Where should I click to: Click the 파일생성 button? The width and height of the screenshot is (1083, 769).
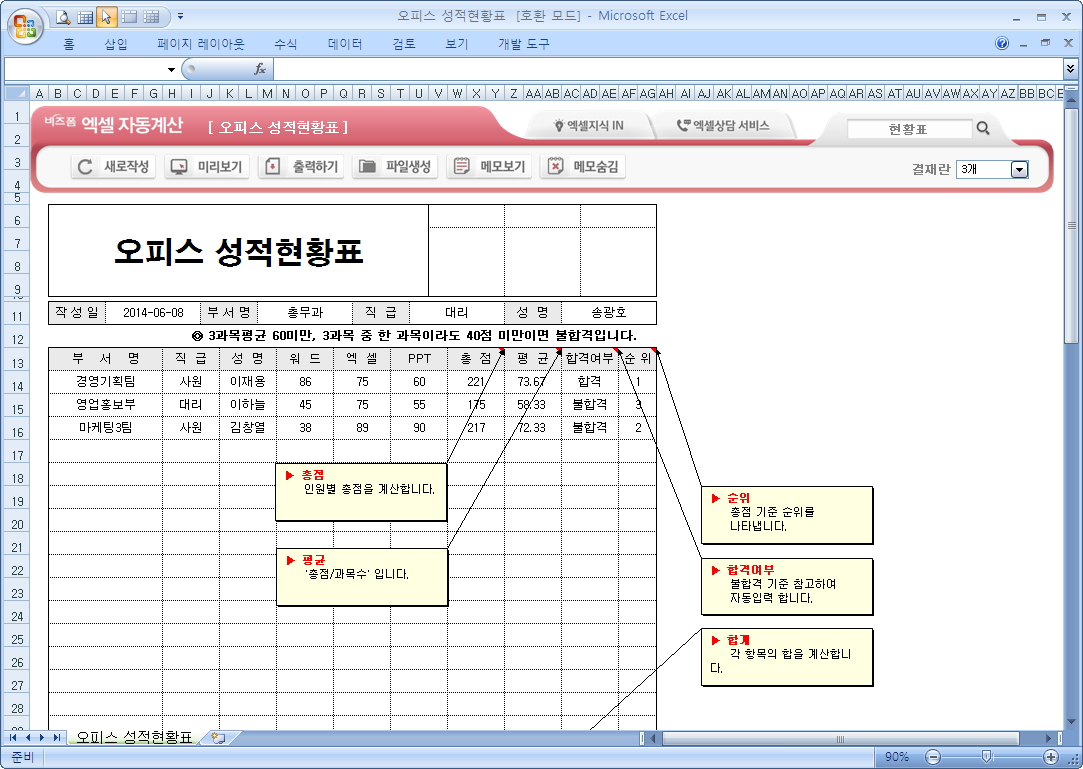tap(395, 167)
